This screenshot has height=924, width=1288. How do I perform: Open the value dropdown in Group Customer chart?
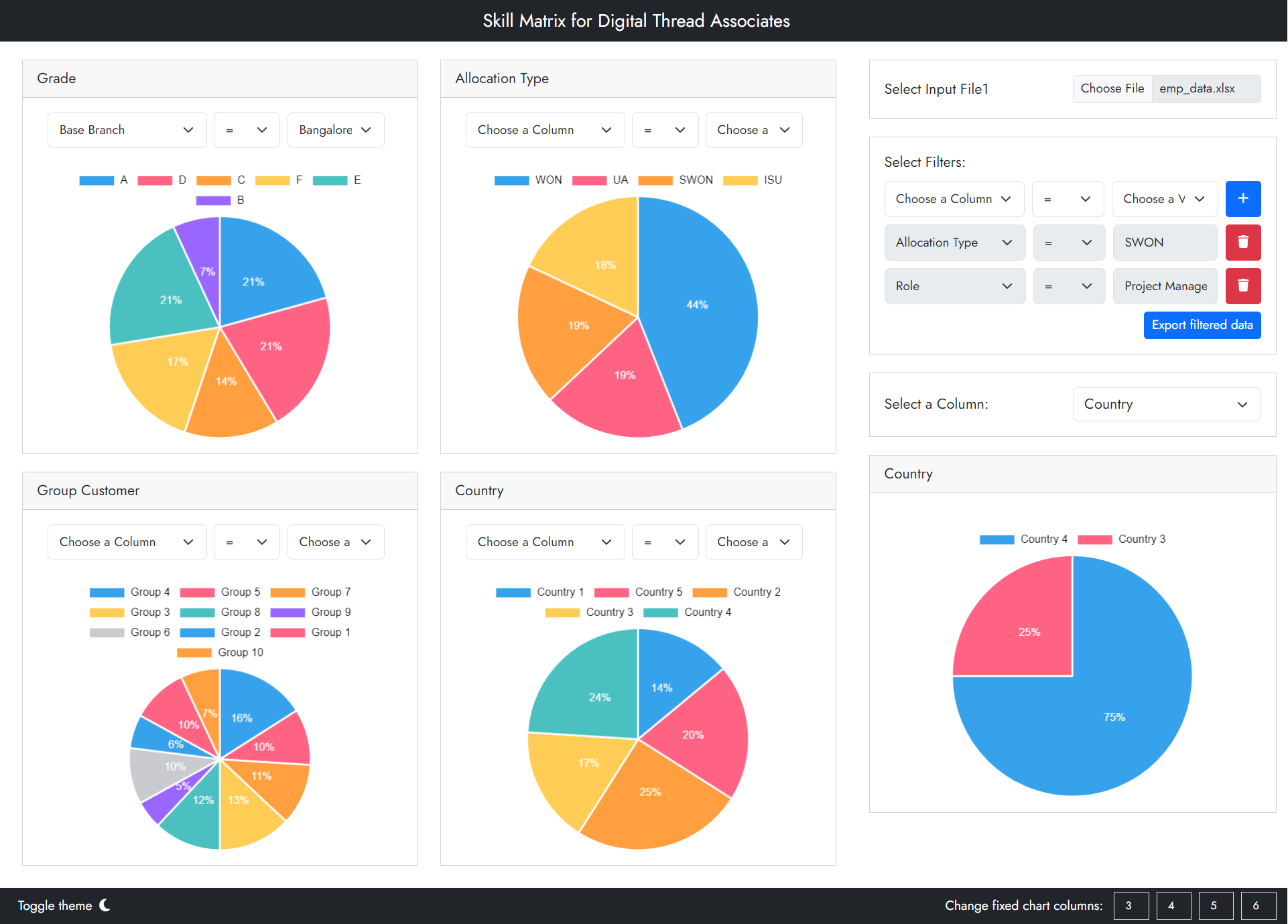(336, 542)
